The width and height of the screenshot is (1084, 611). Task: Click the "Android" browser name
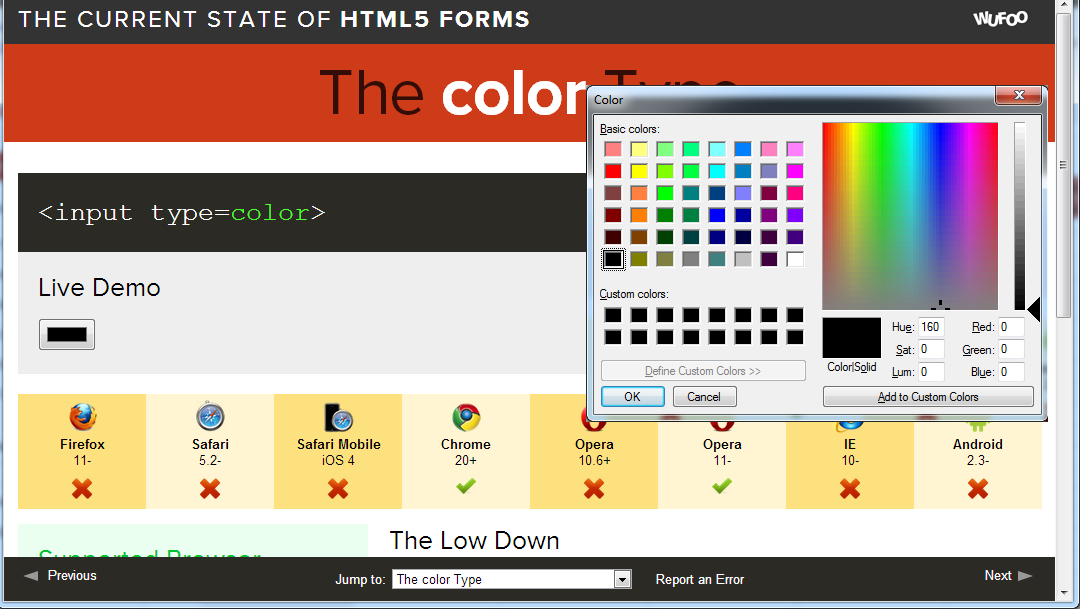click(978, 444)
